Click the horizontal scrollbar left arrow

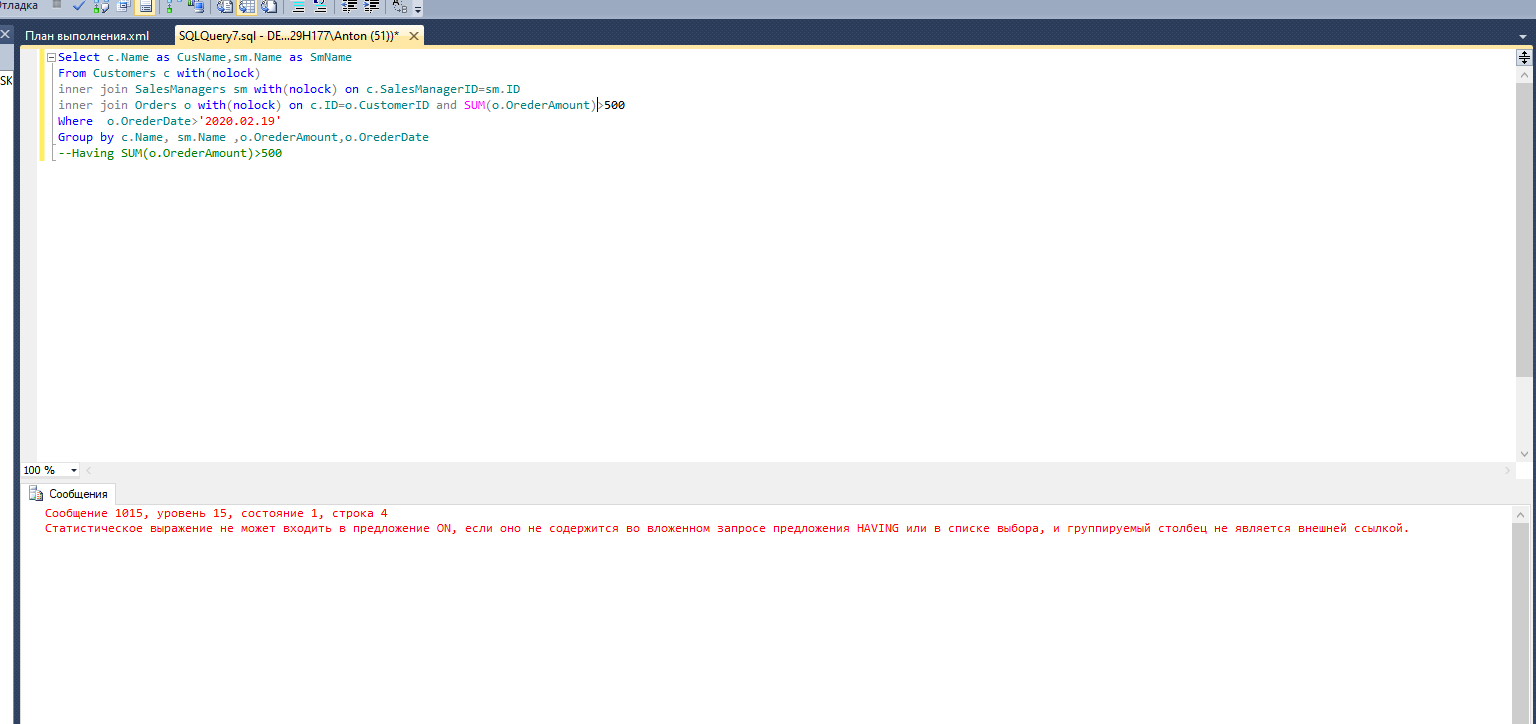(88, 470)
